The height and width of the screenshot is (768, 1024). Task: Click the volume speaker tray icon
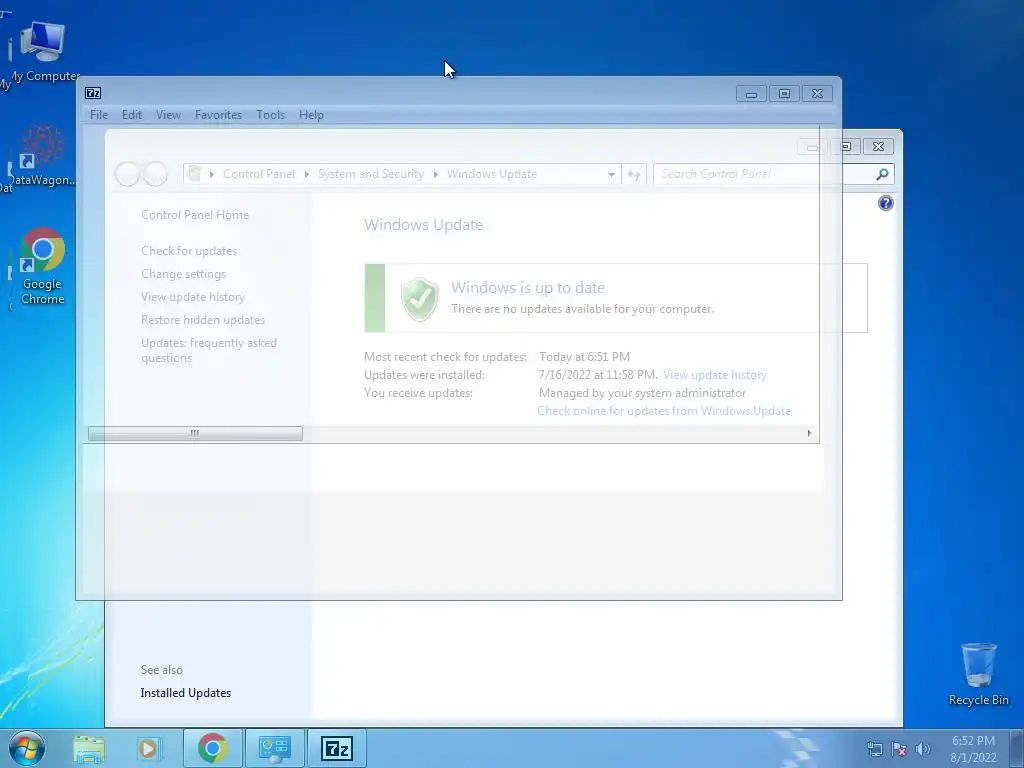tap(922, 750)
